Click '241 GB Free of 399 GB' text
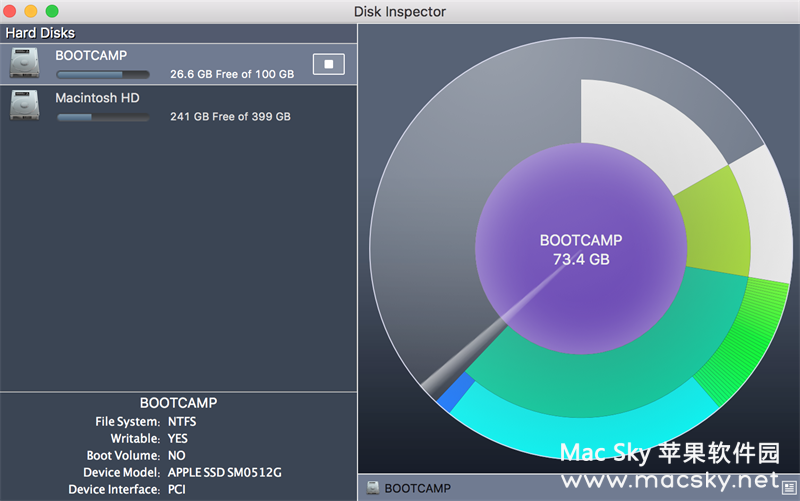The image size is (800, 501). pyautogui.click(x=230, y=117)
